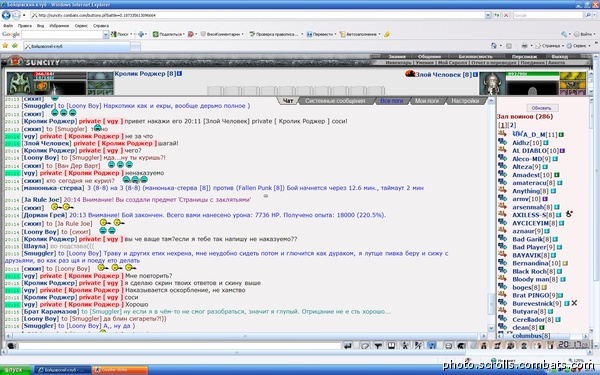
Task: Open the Персонаж game menu
Action: 524,57
